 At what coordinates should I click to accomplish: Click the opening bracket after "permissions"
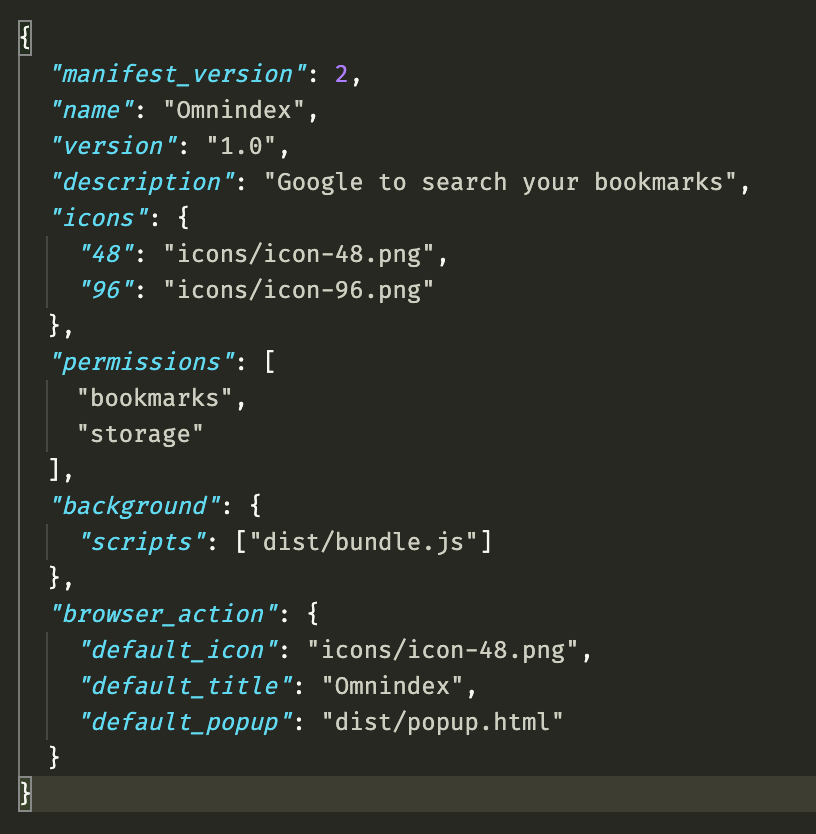point(270,363)
